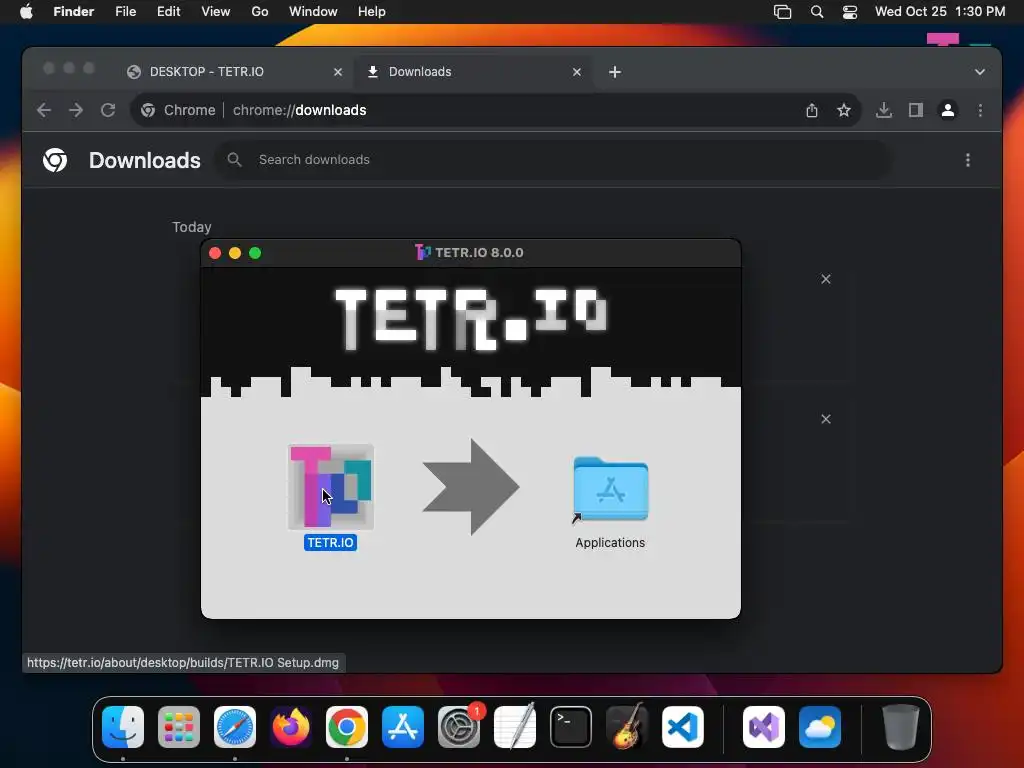Open Finder from the Dock

click(123, 727)
